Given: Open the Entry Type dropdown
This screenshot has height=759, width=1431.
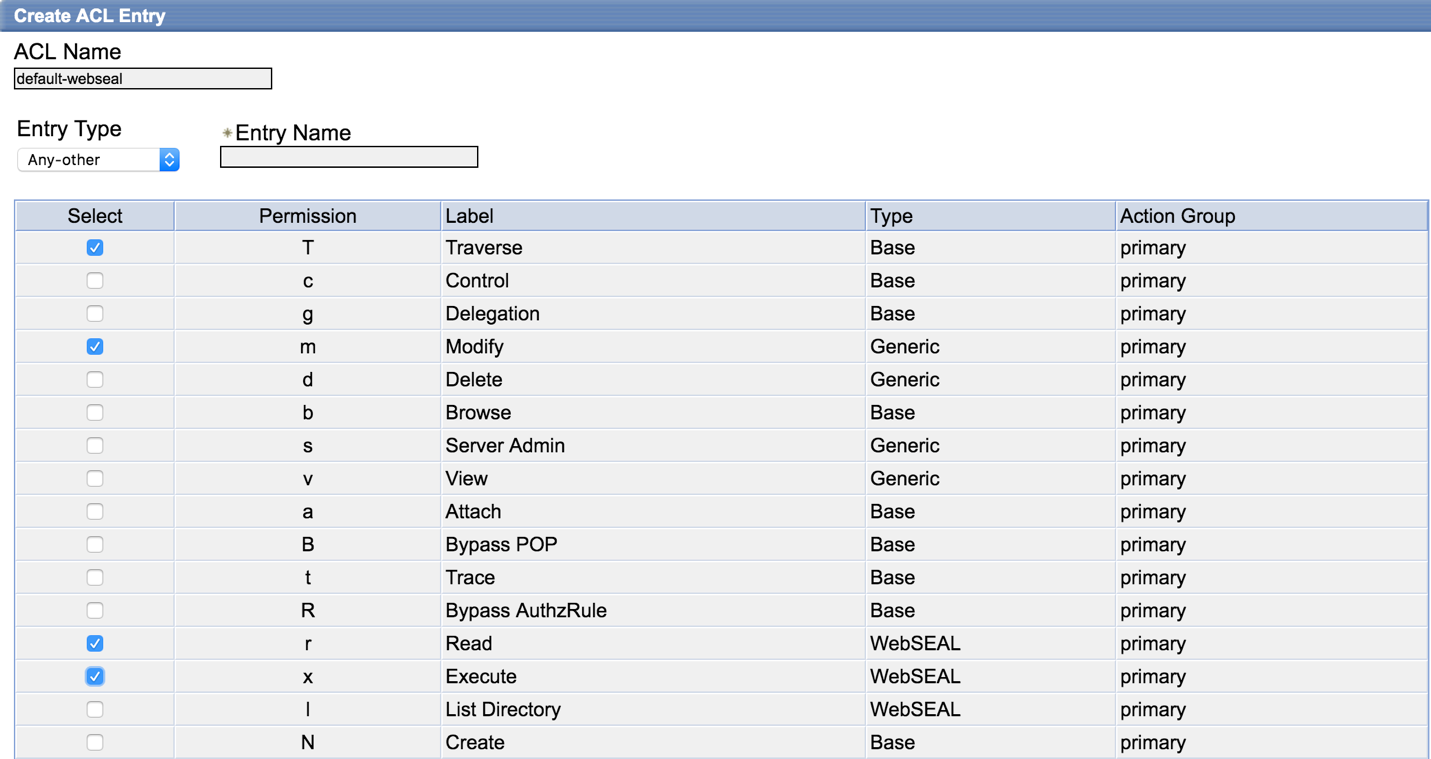Looking at the screenshot, I should (x=97, y=159).
